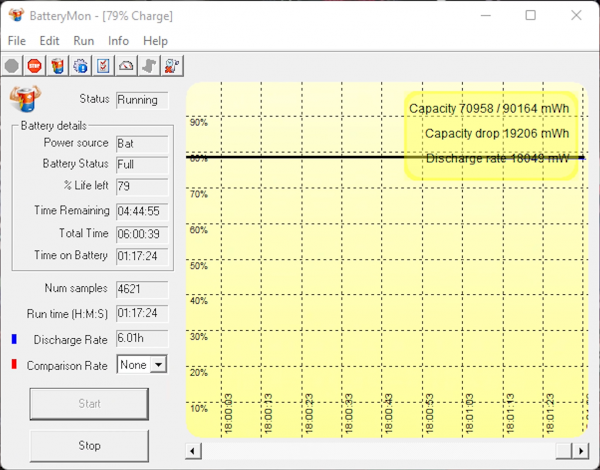Click the 90% axis label on graph
The height and width of the screenshot is (470, 600).
click(x=199, y=122)
